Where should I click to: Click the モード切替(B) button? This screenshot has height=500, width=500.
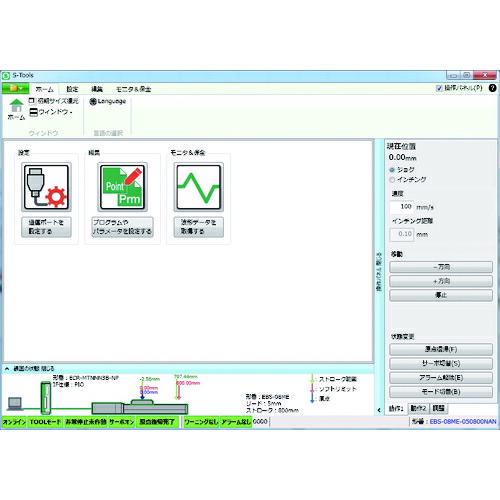441,392
